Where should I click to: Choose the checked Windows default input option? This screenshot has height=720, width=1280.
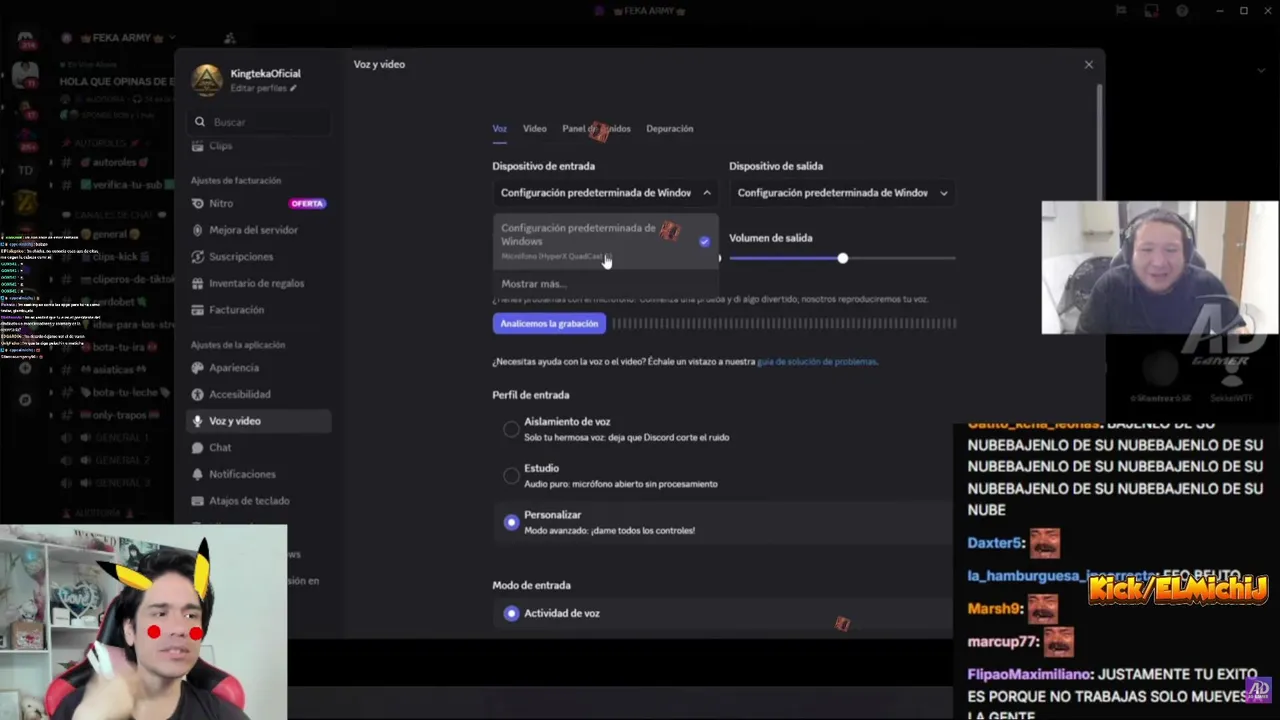[x=605, y=241]
